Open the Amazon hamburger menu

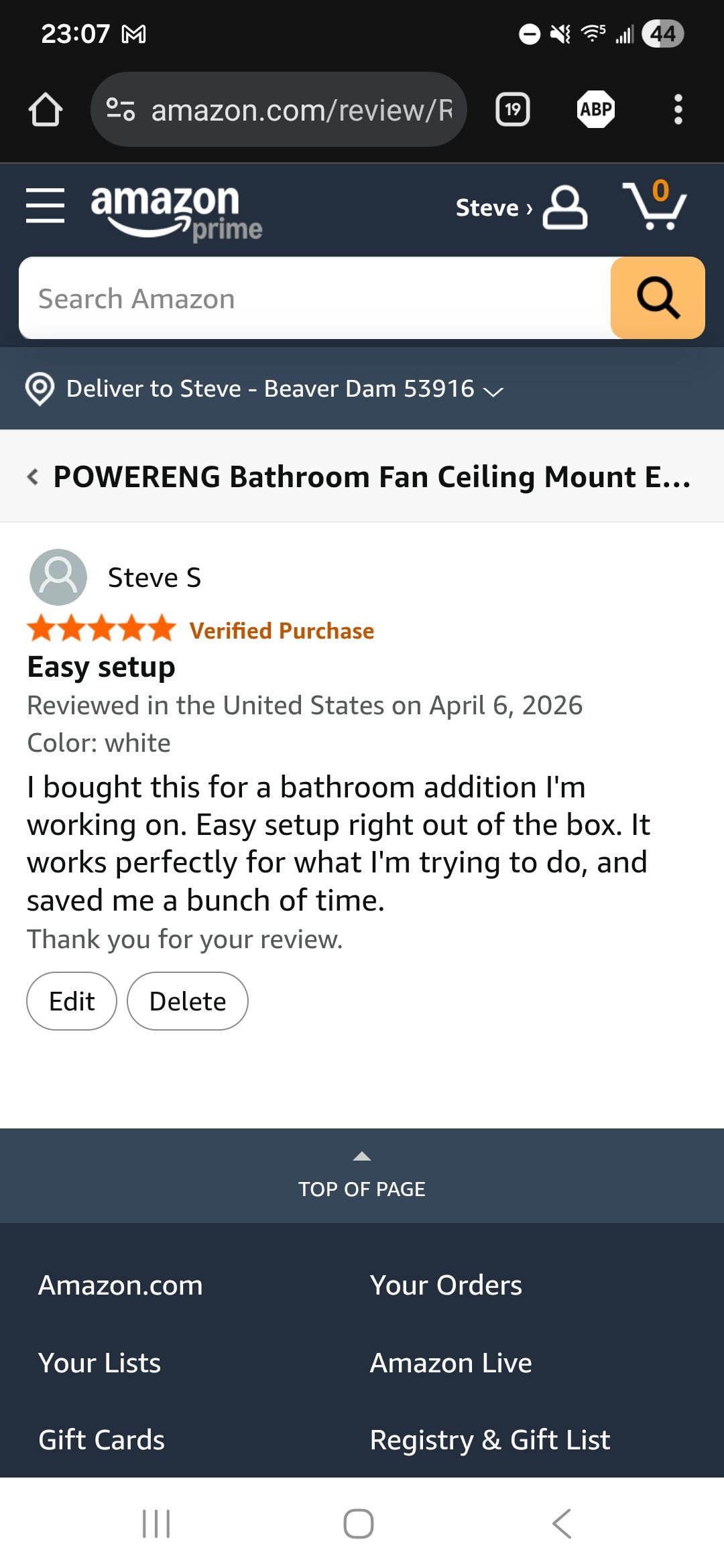coord(46,205)
